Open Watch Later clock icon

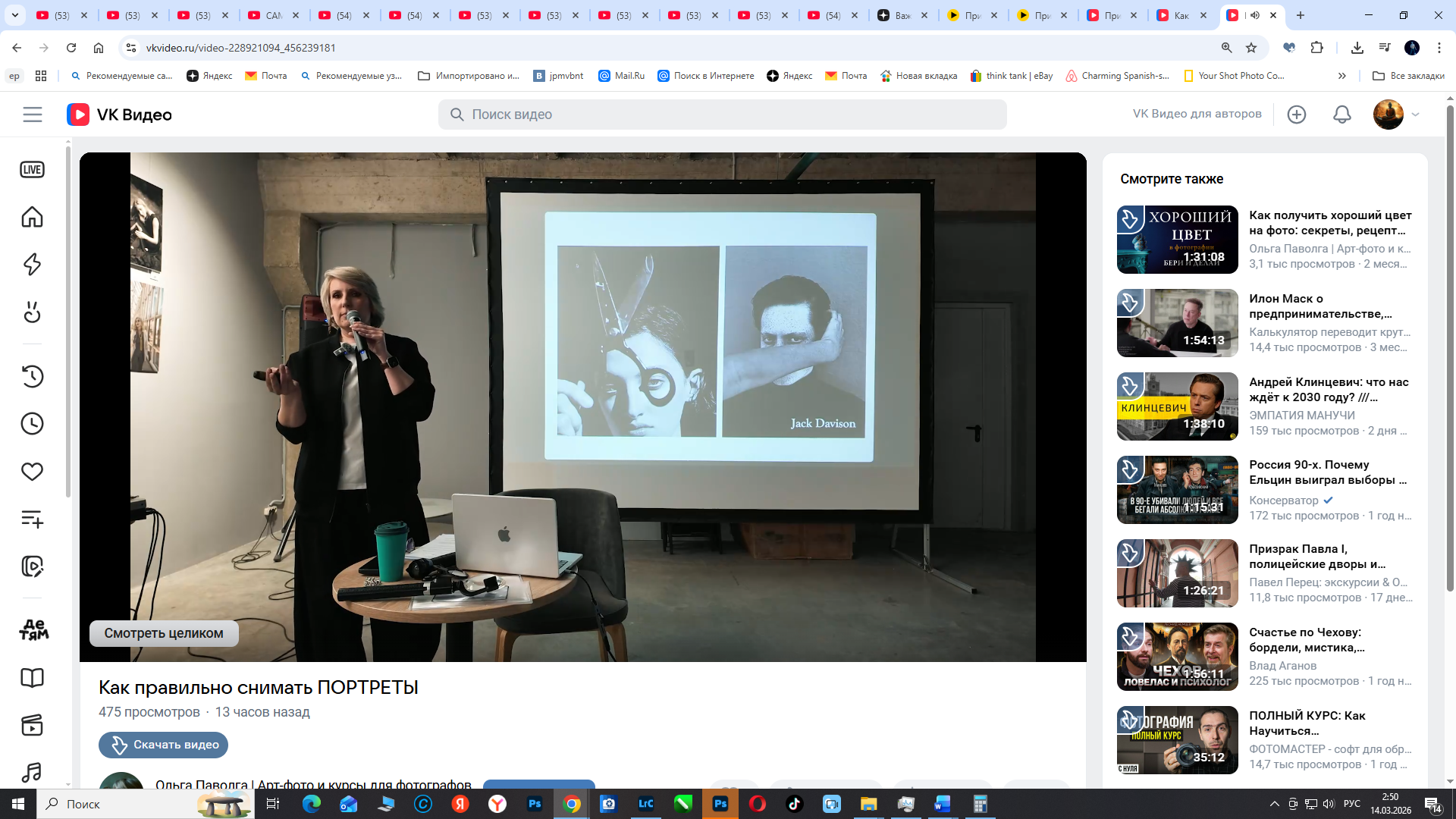pyautogui.click(x=32, y=424)
